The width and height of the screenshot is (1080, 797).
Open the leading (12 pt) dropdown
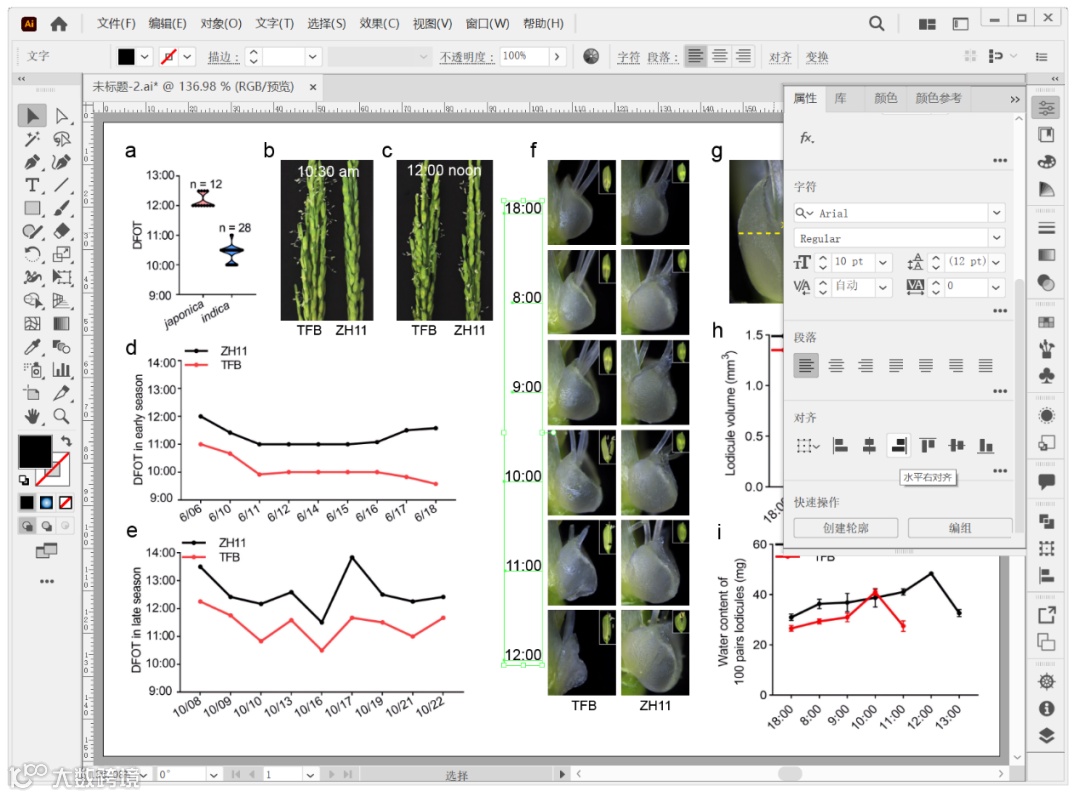[996, 262]
